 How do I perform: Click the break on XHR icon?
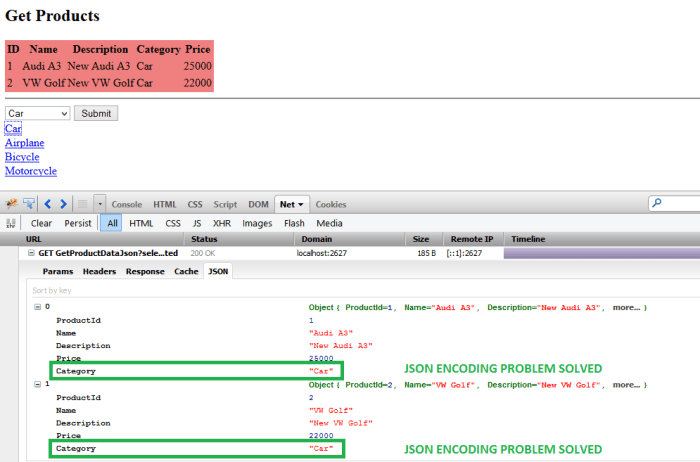pyautogui.click(x=12, y=223)
